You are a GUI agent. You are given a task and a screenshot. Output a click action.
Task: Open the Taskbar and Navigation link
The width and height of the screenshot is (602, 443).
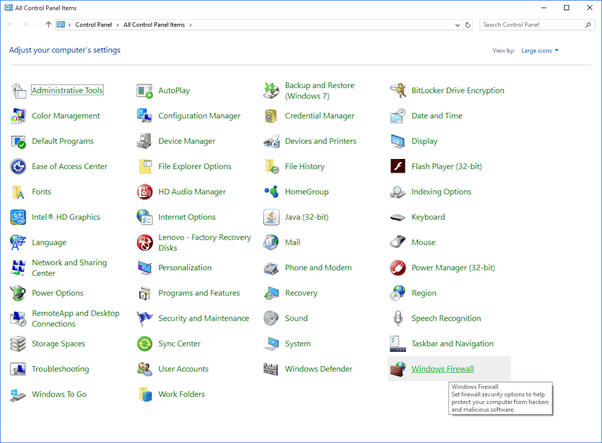coord(452,344)
